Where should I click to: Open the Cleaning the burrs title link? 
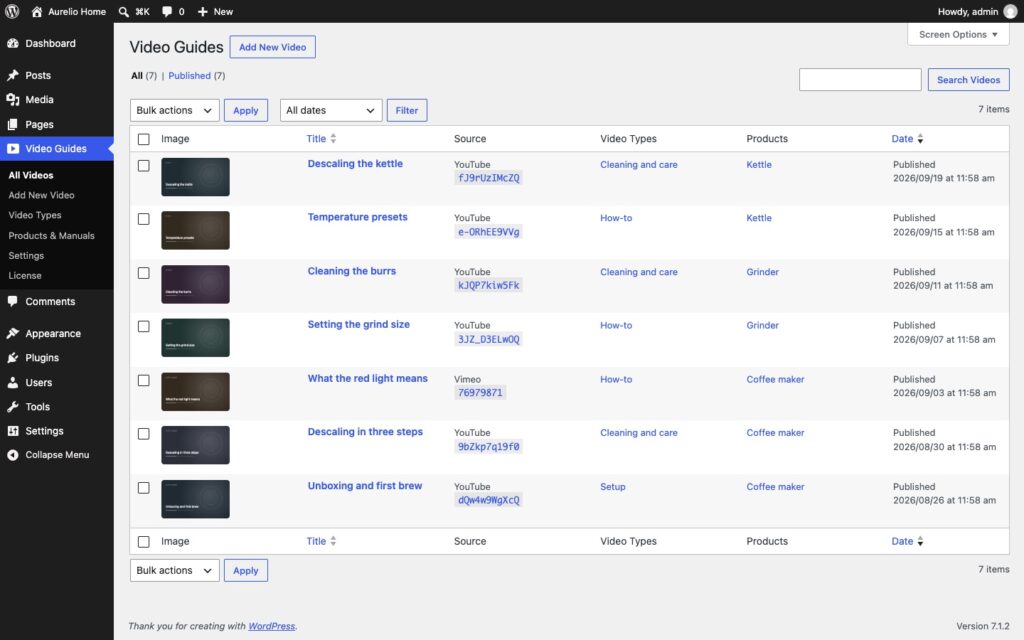tap(351, 271)
